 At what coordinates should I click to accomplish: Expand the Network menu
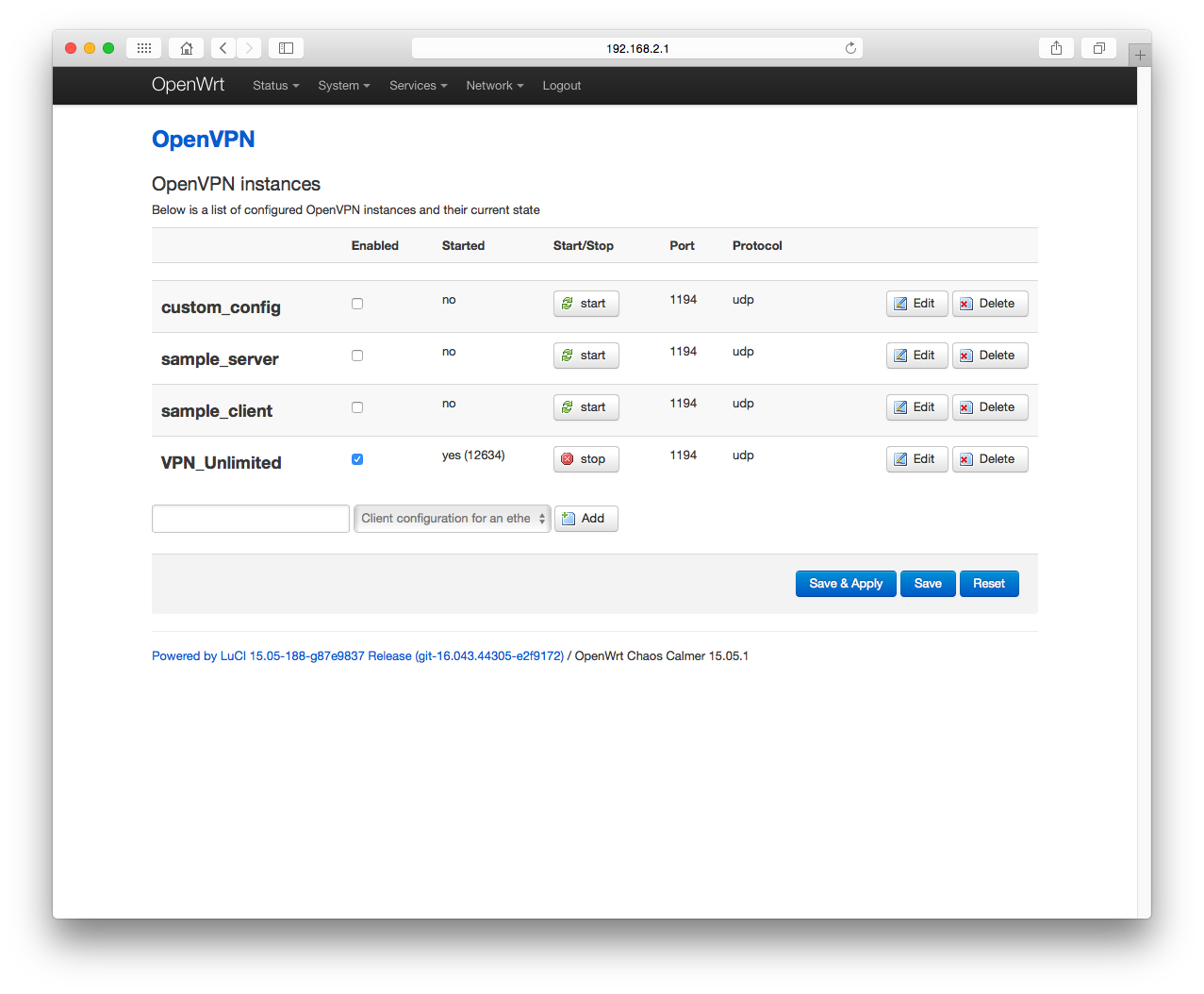495,86
